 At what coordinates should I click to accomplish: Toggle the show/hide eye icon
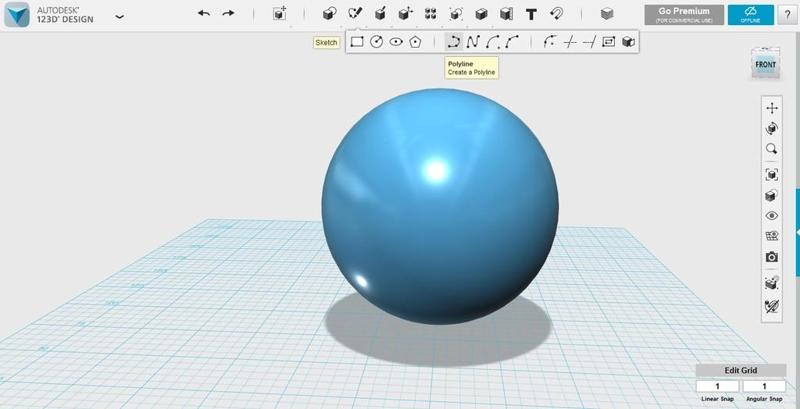pyautogui.click(x=772, y=216)
